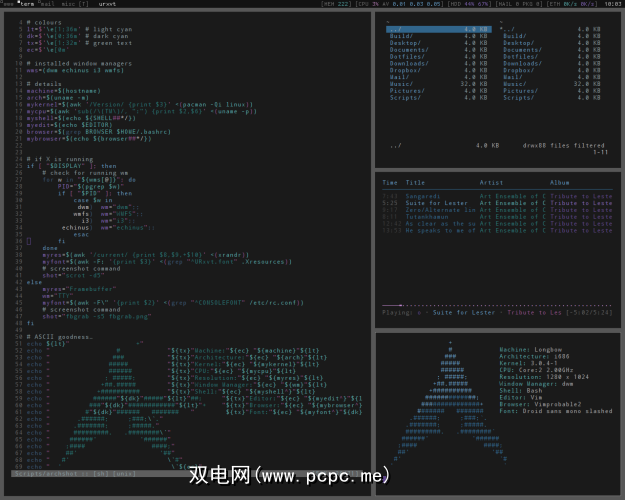This screenshot has width=625, height=500.
Task: Click 'Resolution: 1280 x 1024' output line
Action: tap(544, 377)
